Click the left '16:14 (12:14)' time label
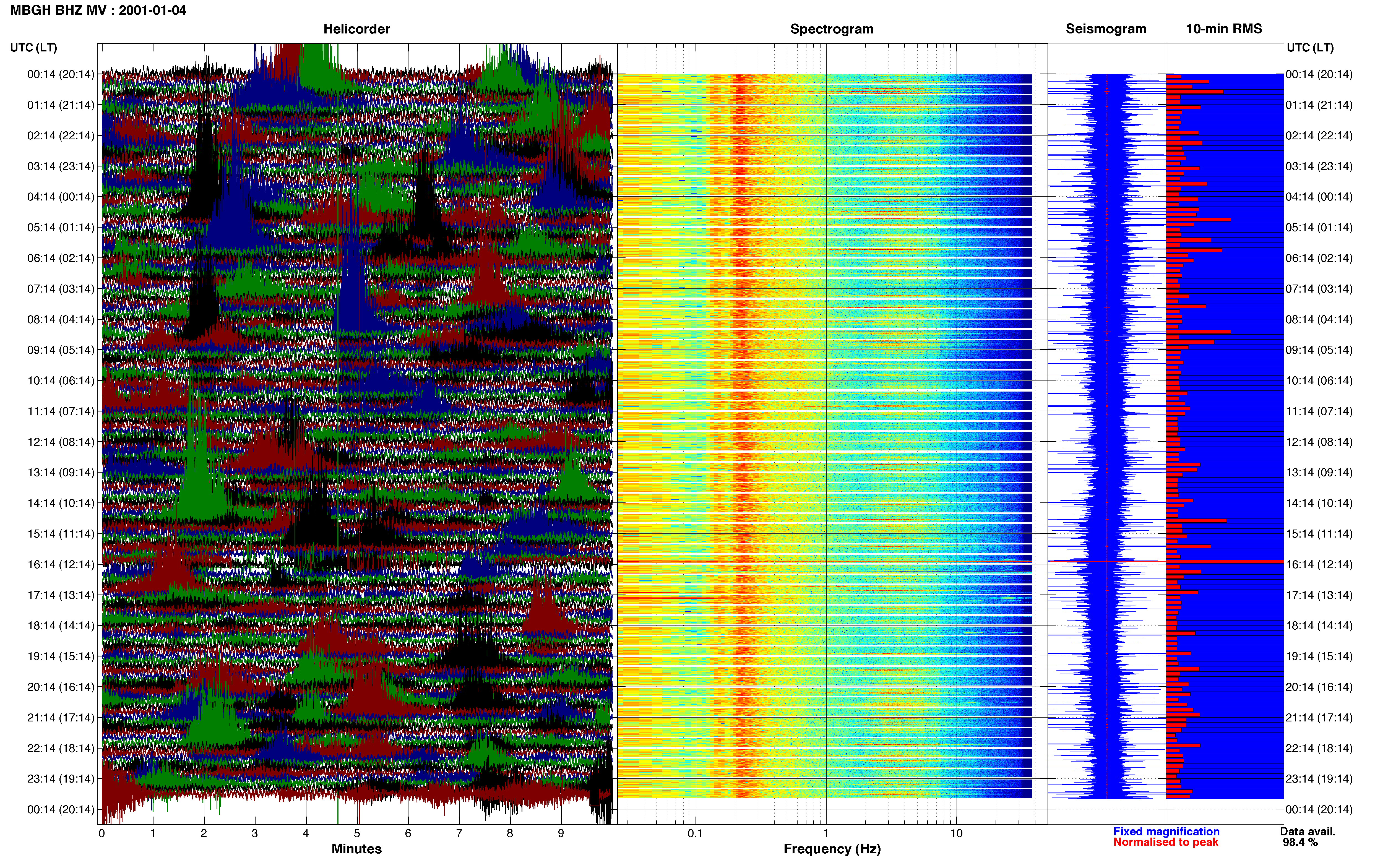This screenshot has height=868, width=1388. 61,564
